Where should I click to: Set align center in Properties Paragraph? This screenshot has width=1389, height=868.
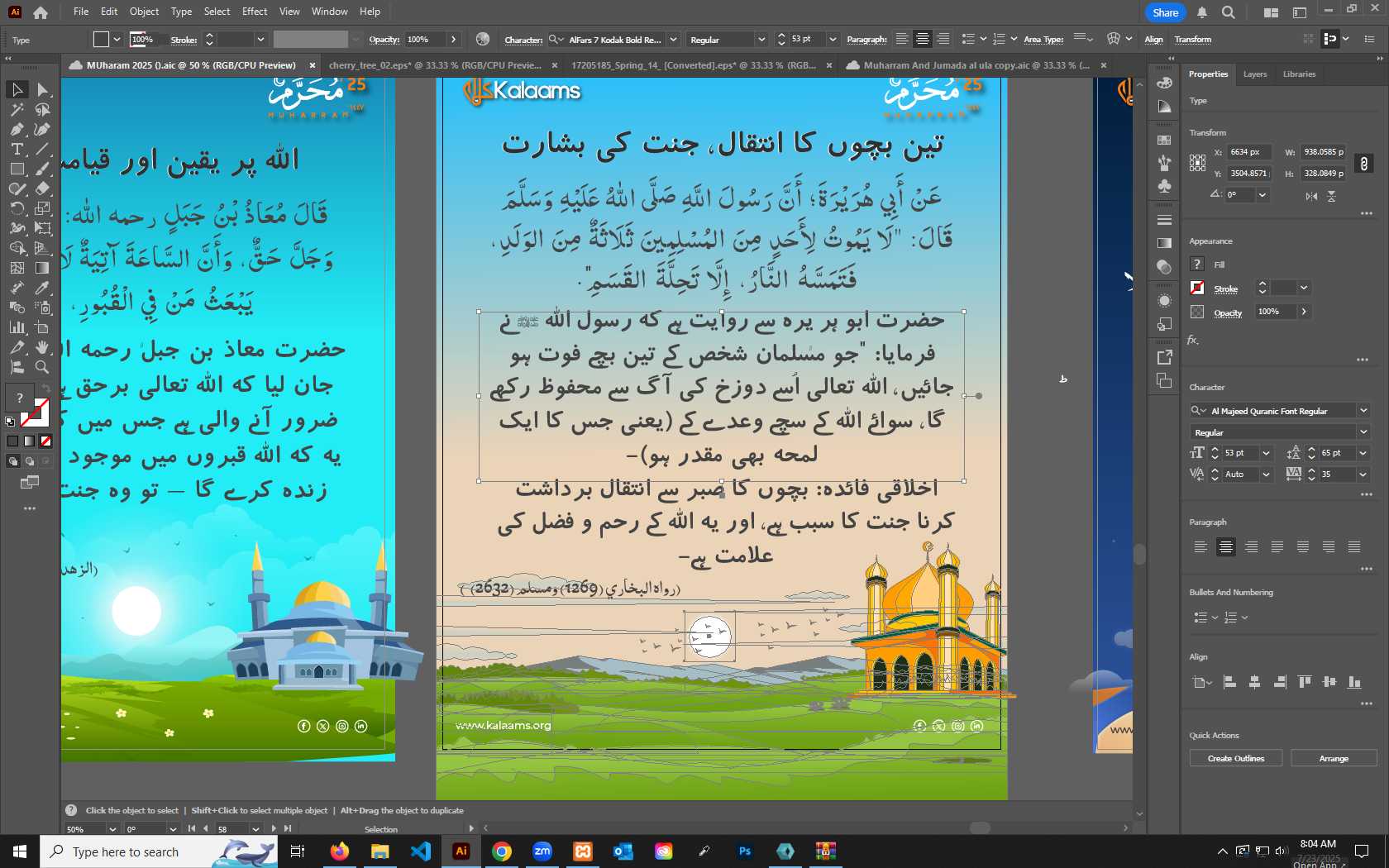click(1226, 546)
